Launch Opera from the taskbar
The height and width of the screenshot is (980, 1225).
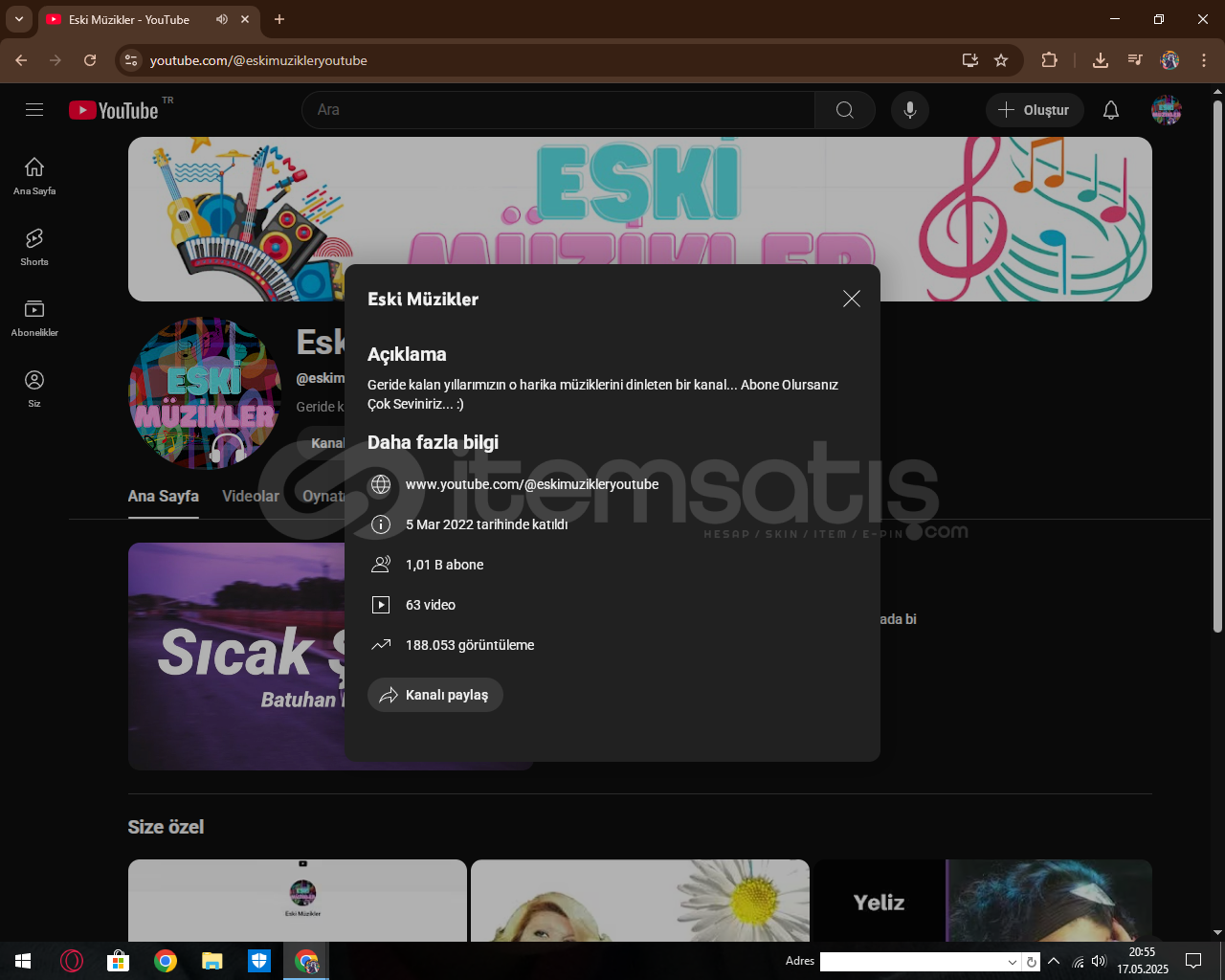[x=72, y=961]
